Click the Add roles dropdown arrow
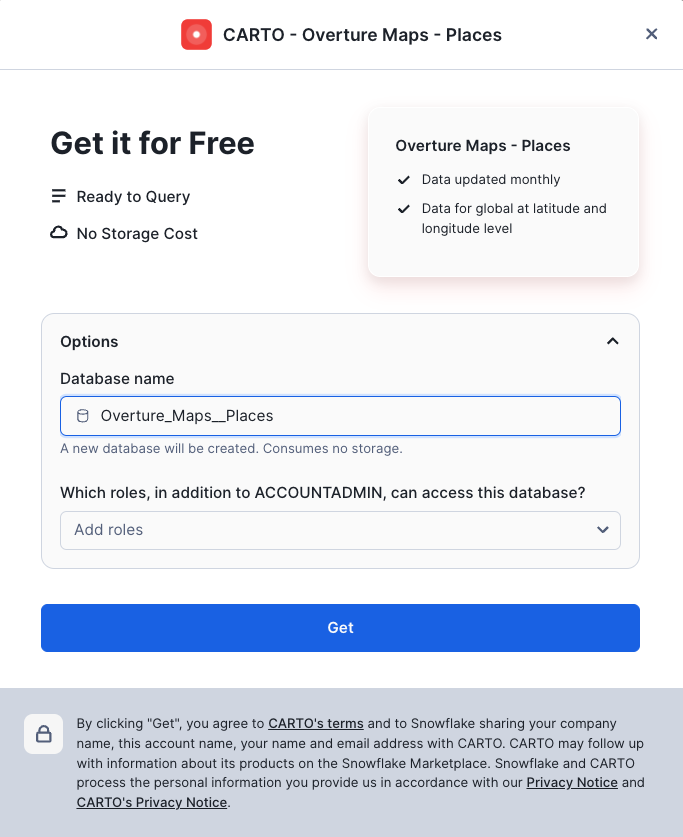The height and width of the screenshot is (837, 683). [x=603, y=530]
